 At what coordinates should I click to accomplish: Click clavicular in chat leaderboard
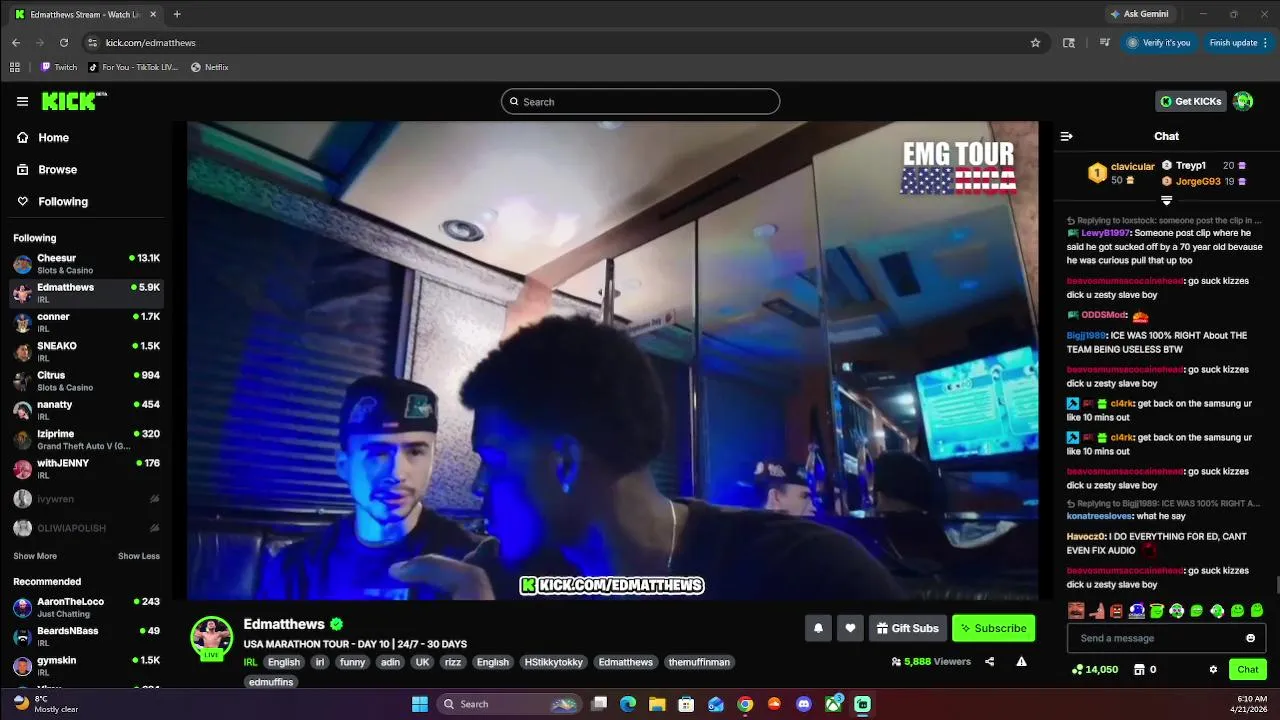(x=1132, y=167)
